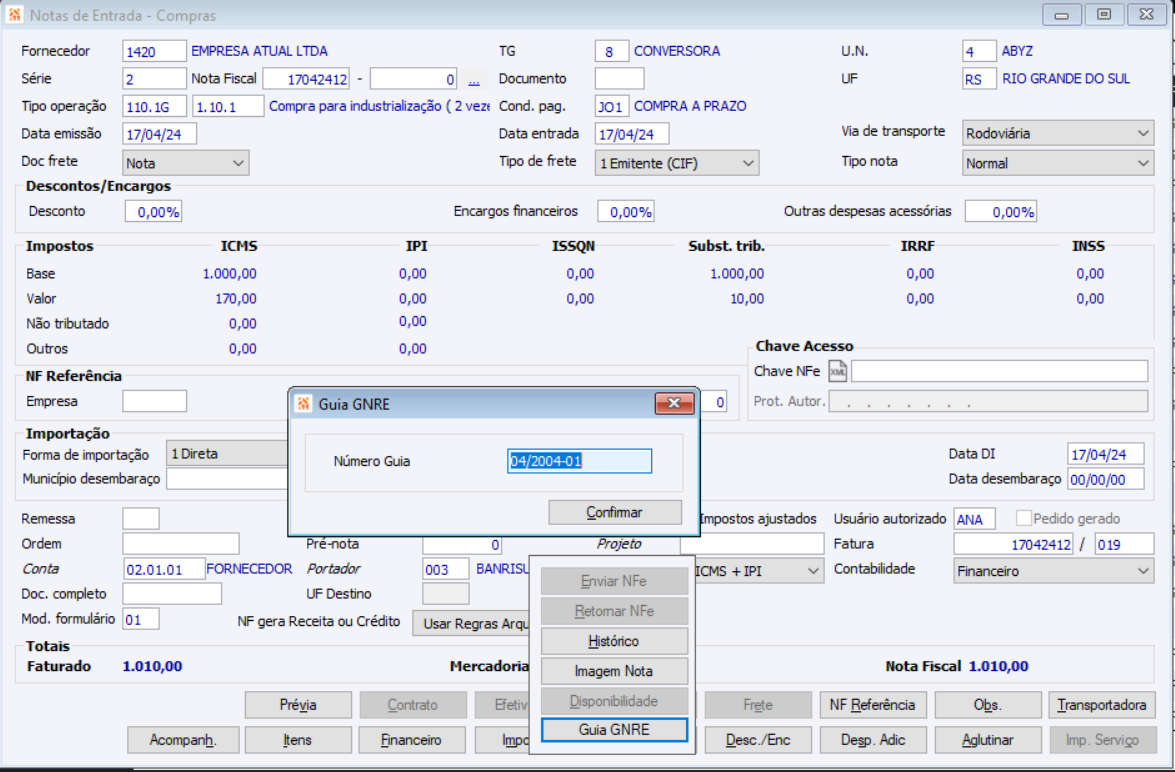
Task: Close the Guia GNRE dialog
Action: [674, 403]
